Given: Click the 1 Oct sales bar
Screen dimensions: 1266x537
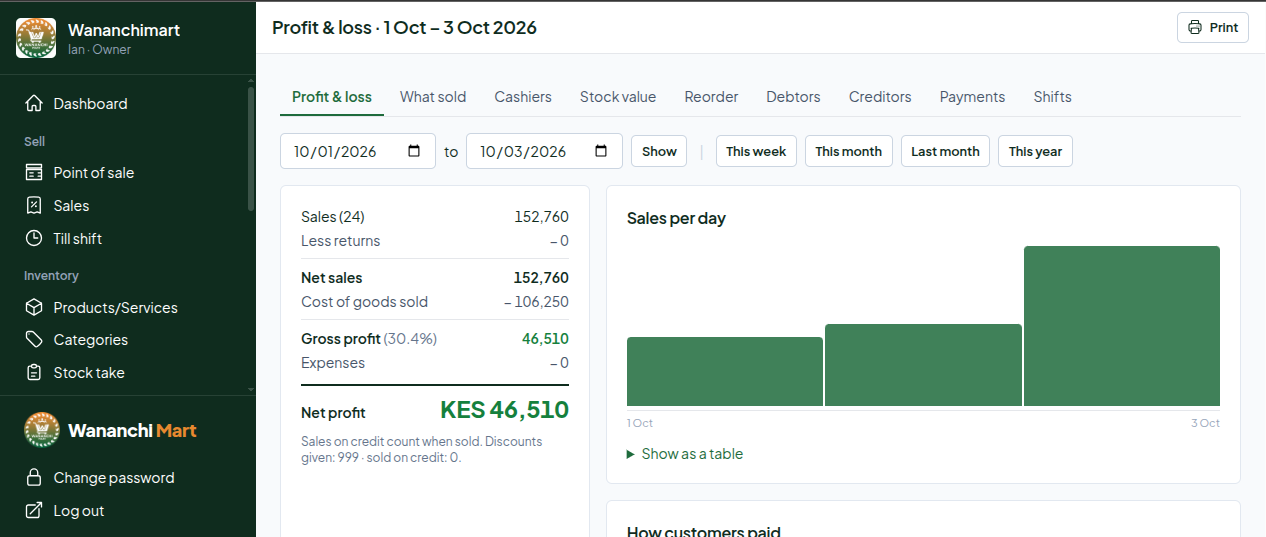Looking at the screenshot, I should (x=724, y=371).
